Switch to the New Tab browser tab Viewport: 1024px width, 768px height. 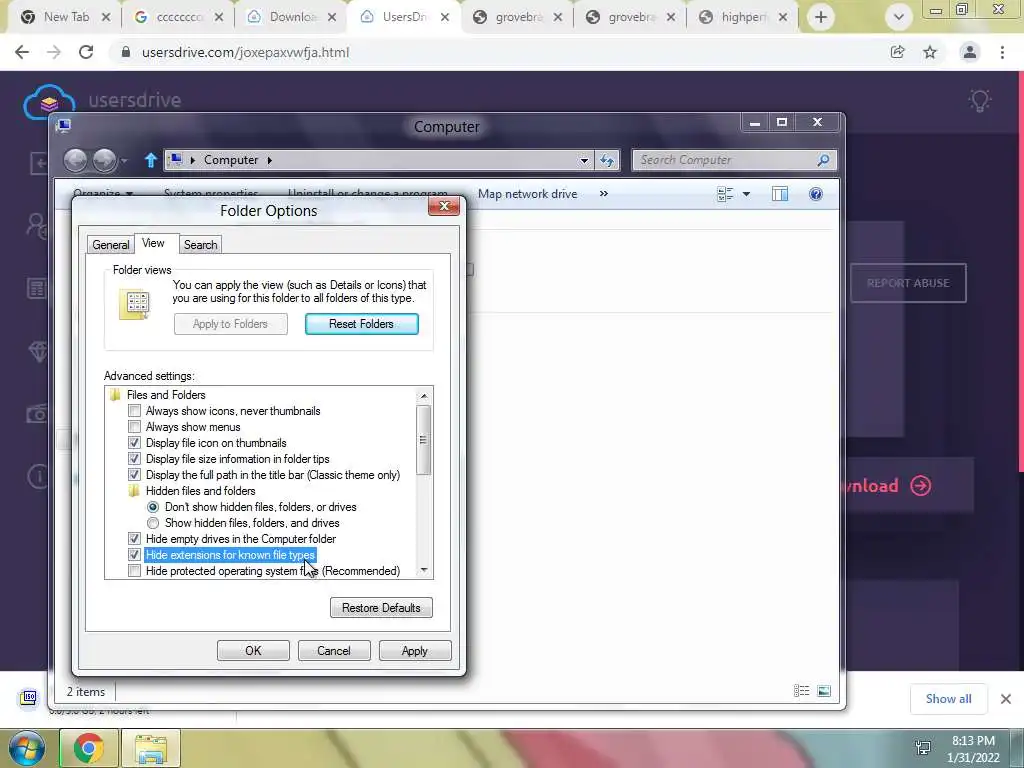coord(66,17)
